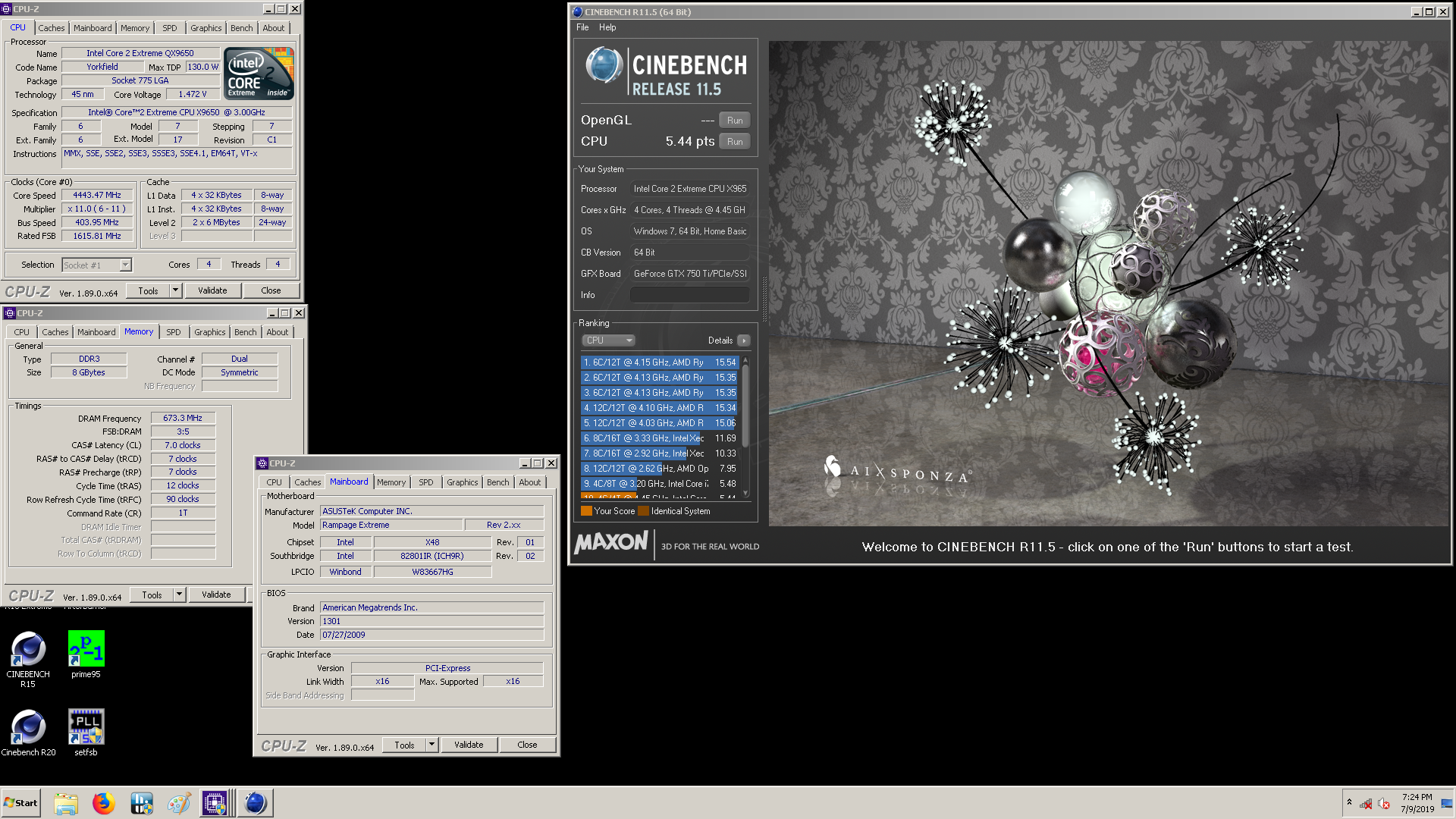
Task: Run the CPU benchmark
Action: (x=735, y=141)
